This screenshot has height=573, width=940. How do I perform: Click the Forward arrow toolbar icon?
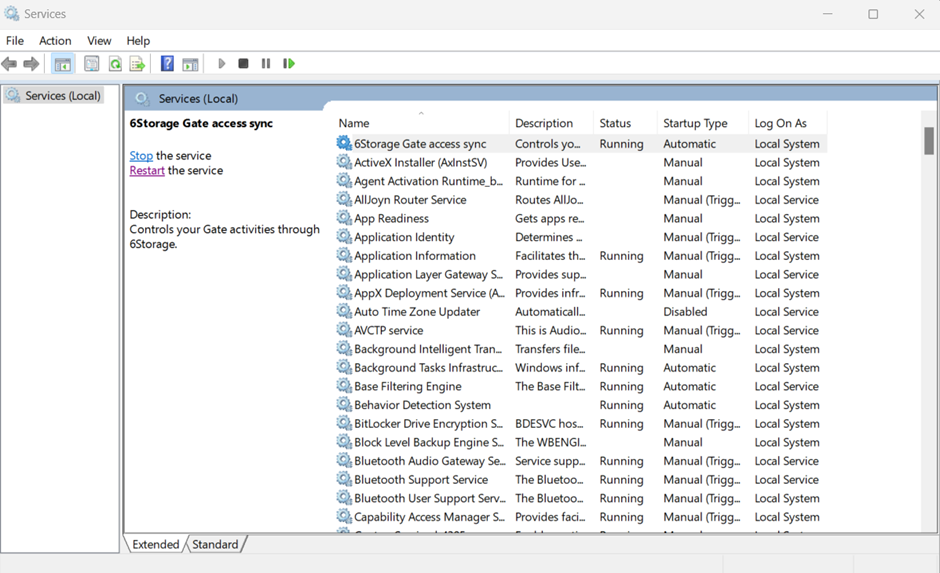click(31, 64)
